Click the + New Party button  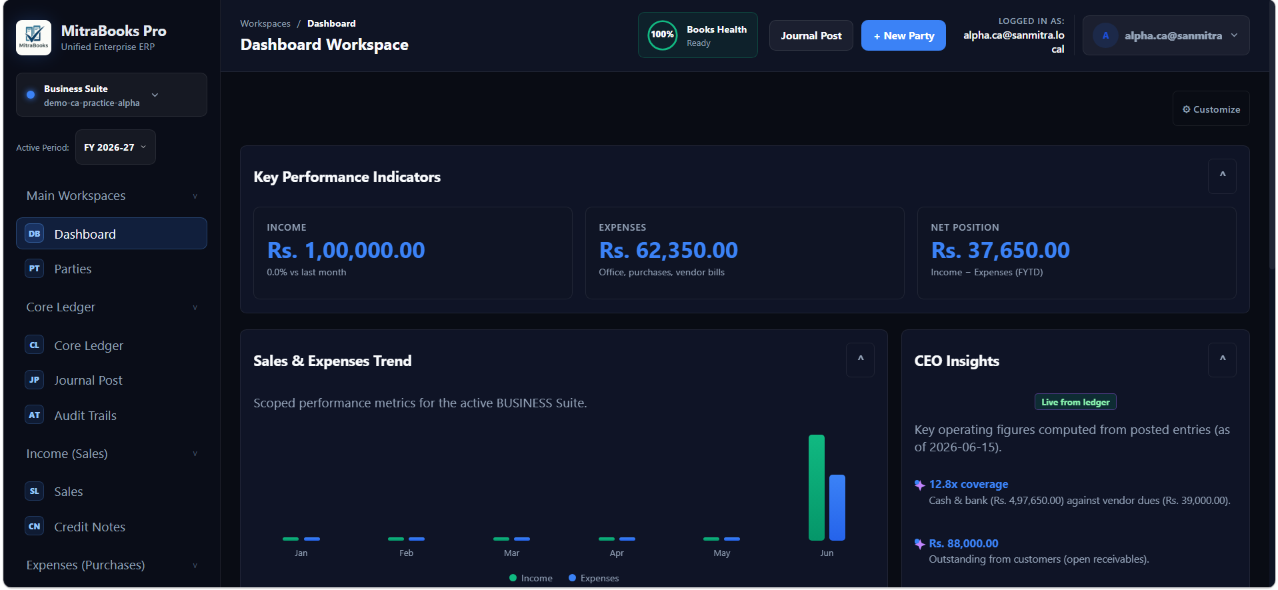(x=903, y=35)
